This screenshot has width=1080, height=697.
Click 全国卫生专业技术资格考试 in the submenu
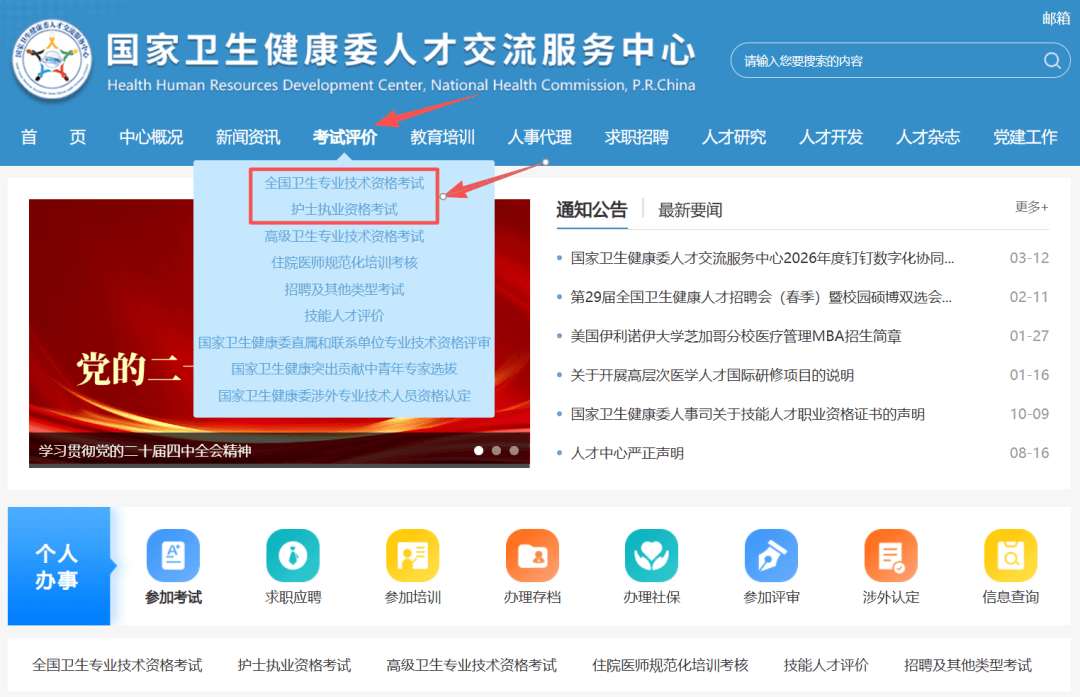[x=344, y=184]
